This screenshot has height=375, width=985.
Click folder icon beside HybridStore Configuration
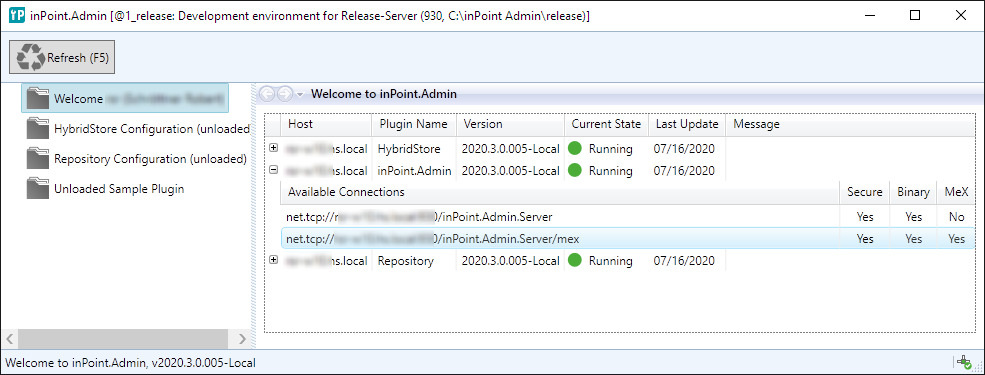click(38, 128)
